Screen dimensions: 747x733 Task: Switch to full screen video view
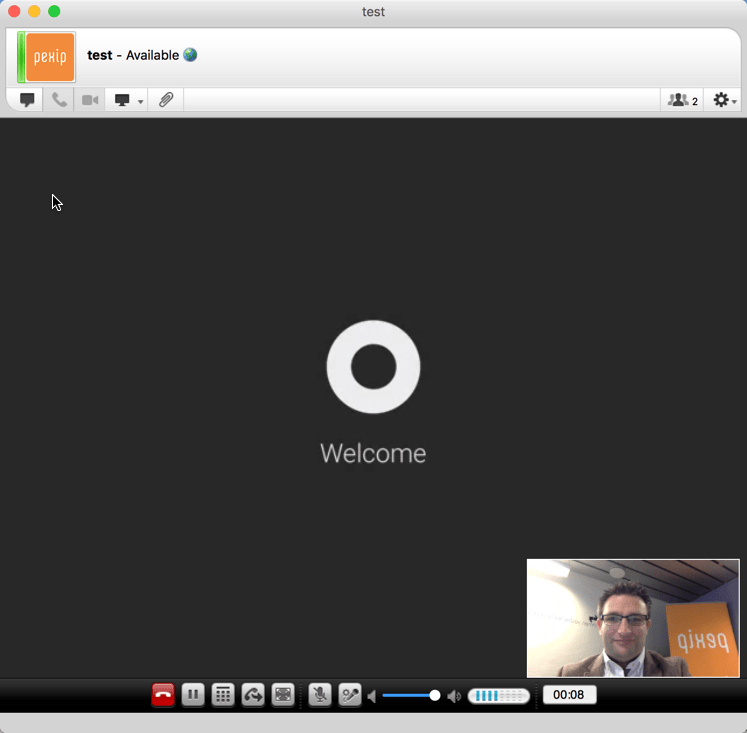[283, 695]
